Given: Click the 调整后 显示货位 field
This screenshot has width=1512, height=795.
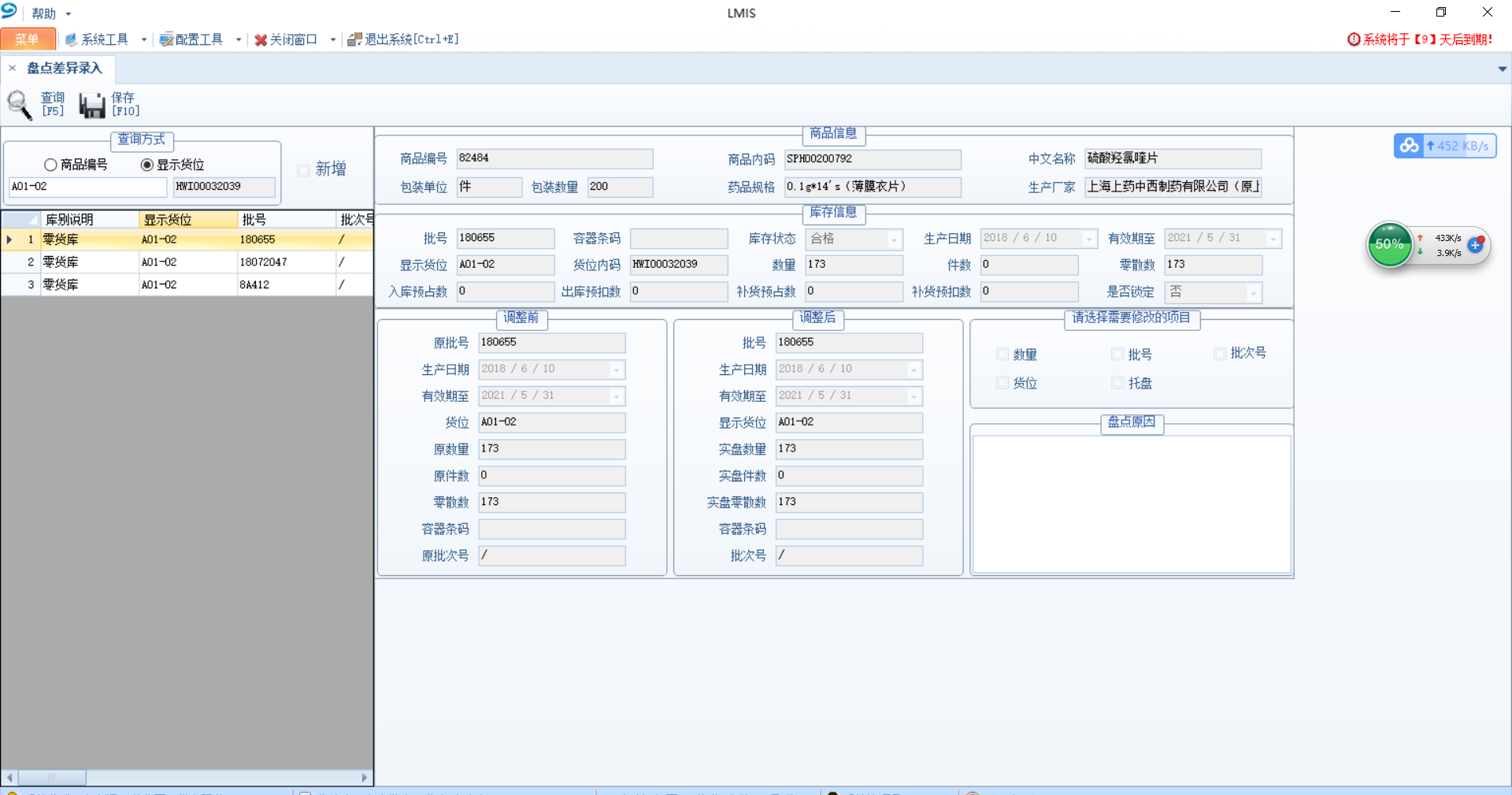Looking at the screenshot, I should click(x=849, y=422).
